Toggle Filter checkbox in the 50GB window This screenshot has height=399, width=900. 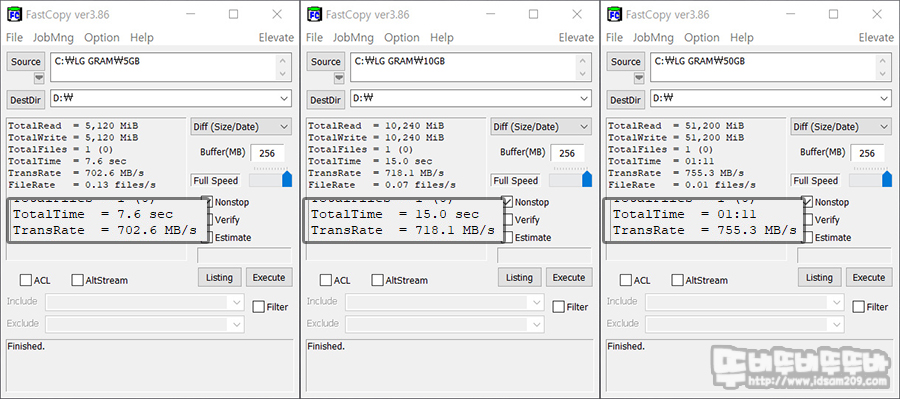click(859, 307)
